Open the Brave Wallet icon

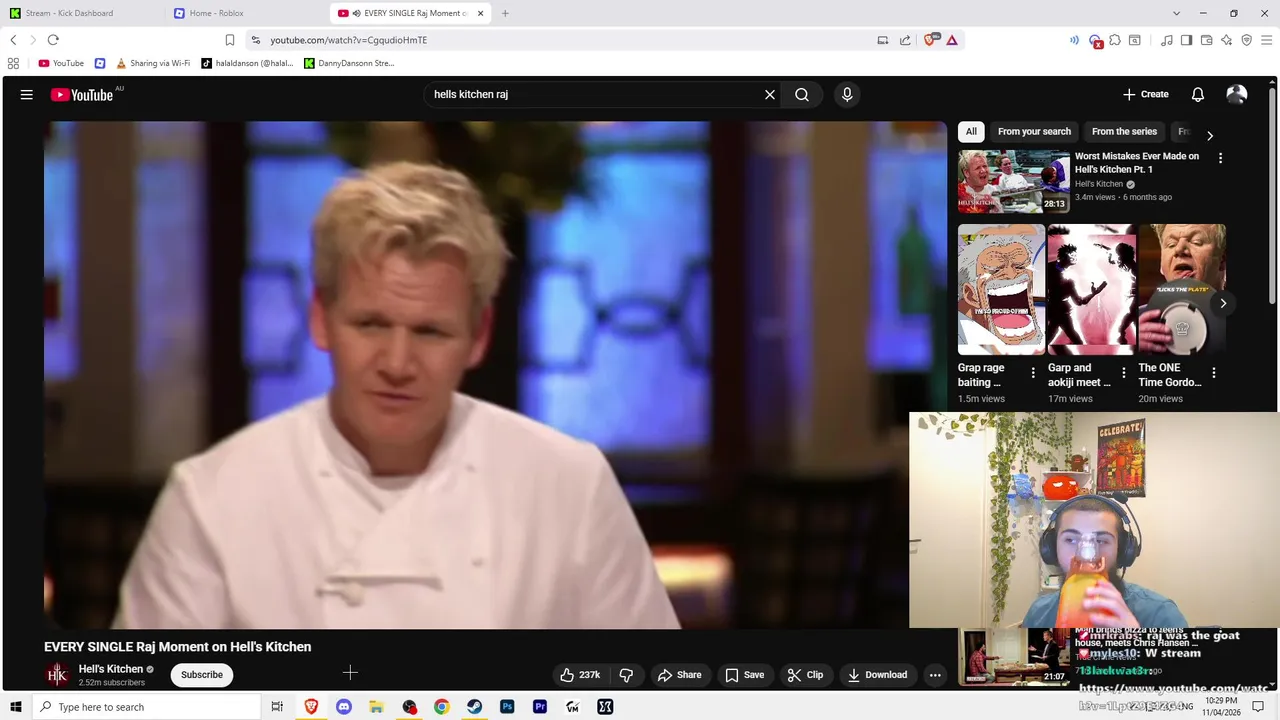(1207, 40)
